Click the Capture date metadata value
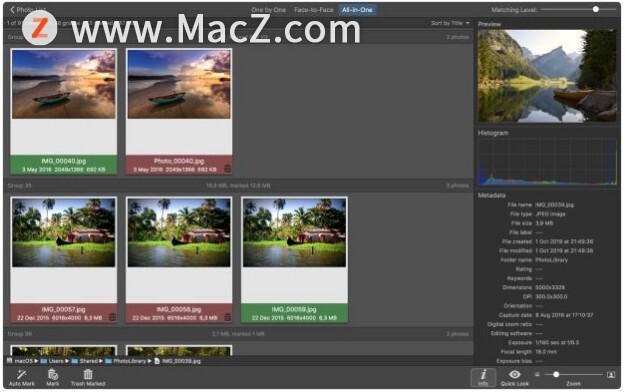This screenshot has height=392, width=625. (564, 315)
